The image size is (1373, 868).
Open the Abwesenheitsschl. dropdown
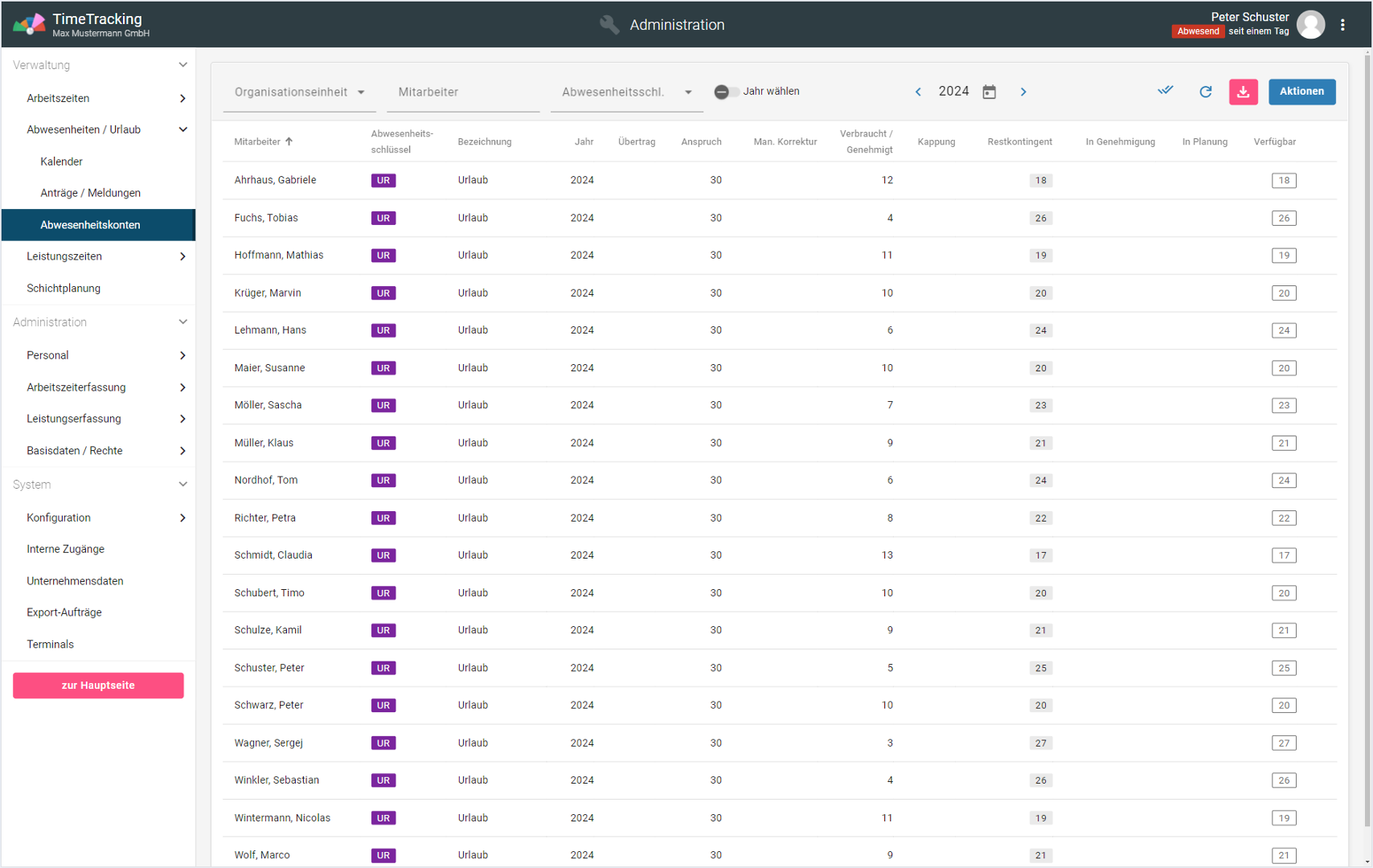[626, 92]
